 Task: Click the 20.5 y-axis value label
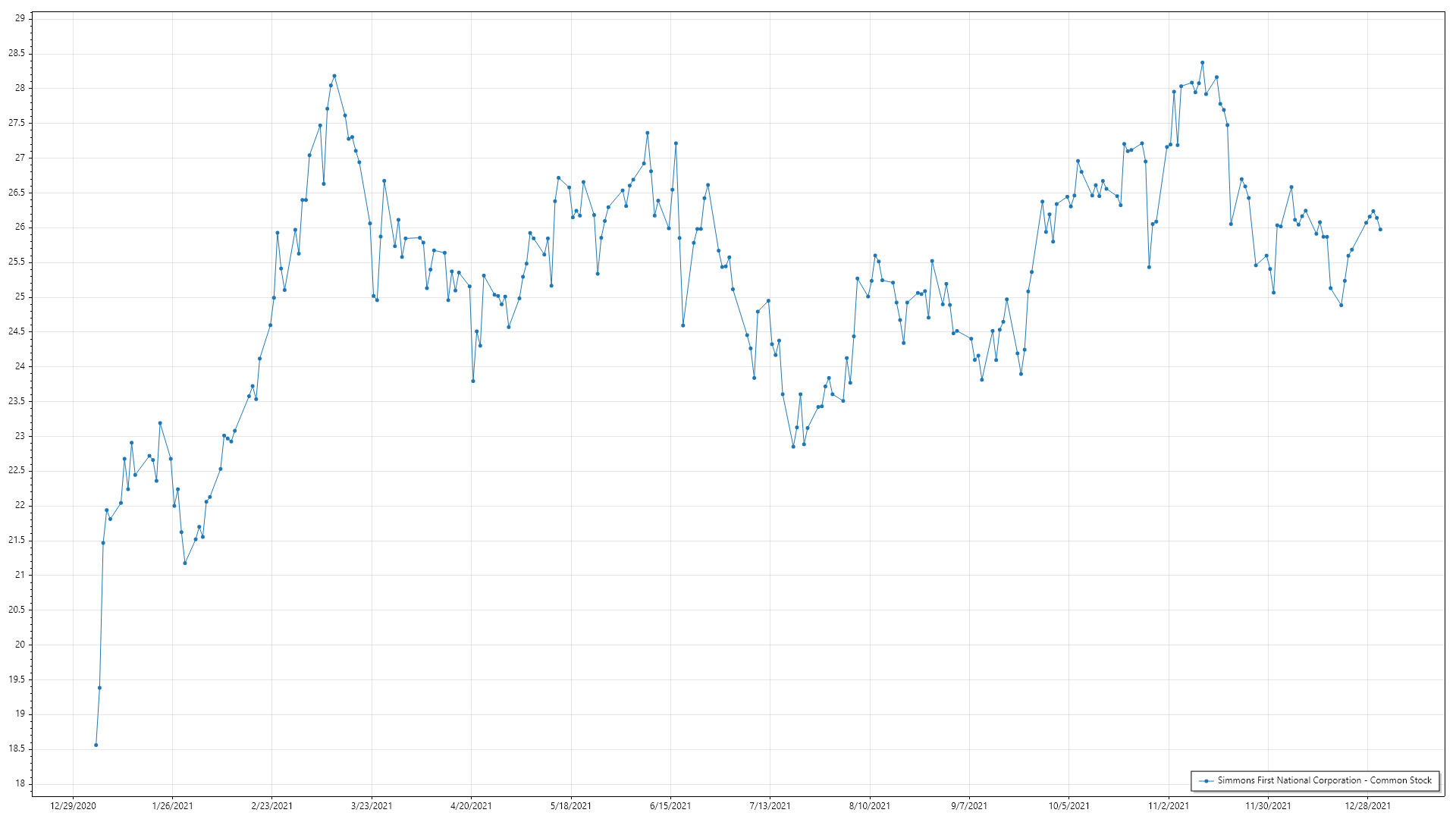coord(17,610)
